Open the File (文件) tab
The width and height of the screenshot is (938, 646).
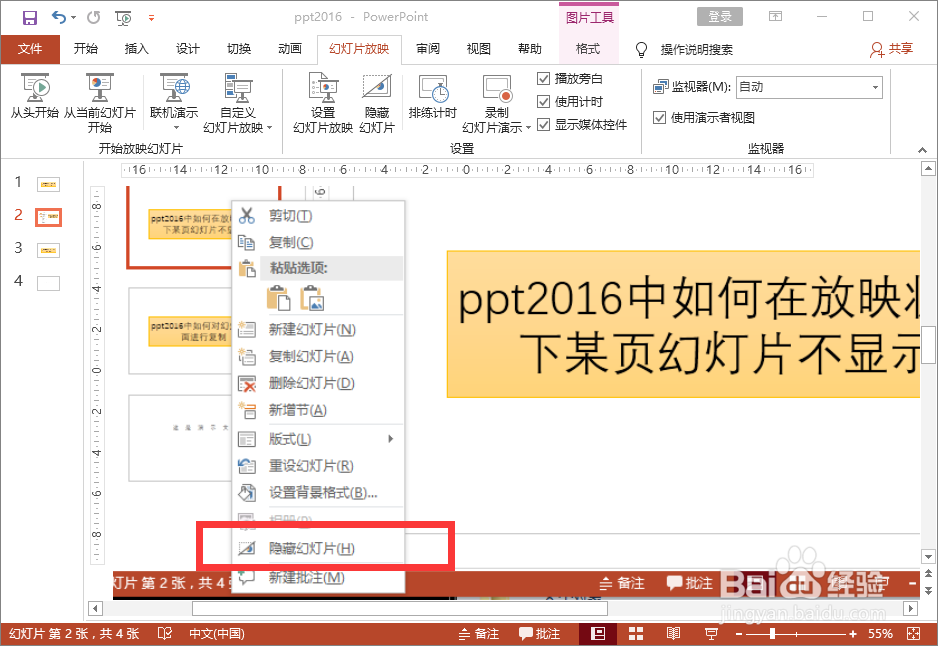click(30, 49)
